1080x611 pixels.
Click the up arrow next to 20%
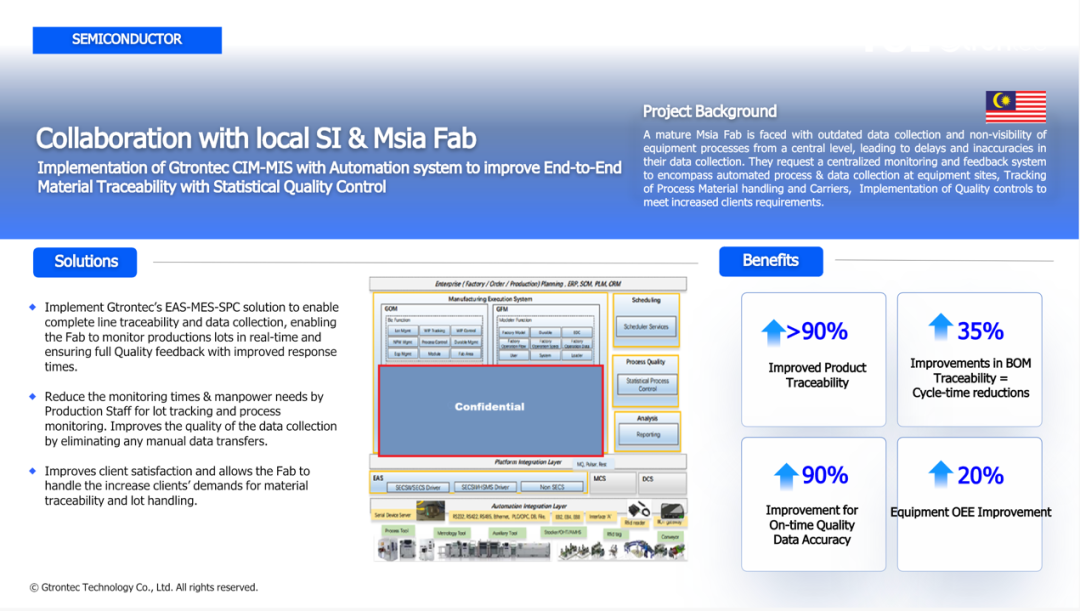(x=940, y=474)
